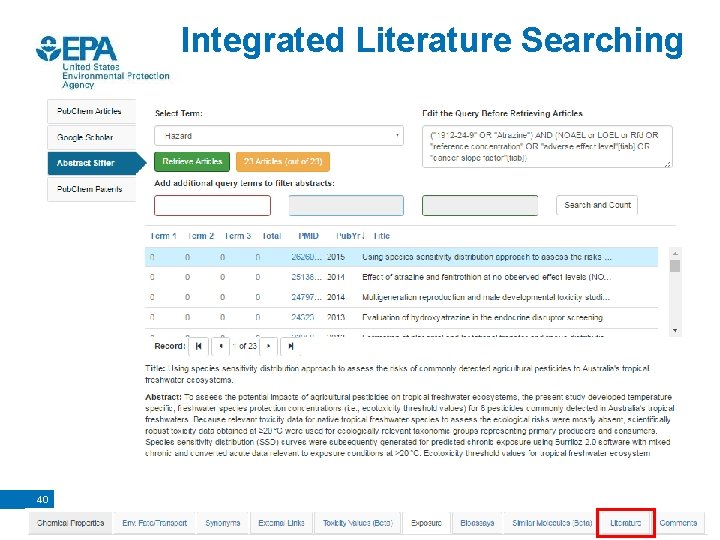Select the Multigeneration reproduction study row
Screen dimensions: 720x540
click(401, 298)
